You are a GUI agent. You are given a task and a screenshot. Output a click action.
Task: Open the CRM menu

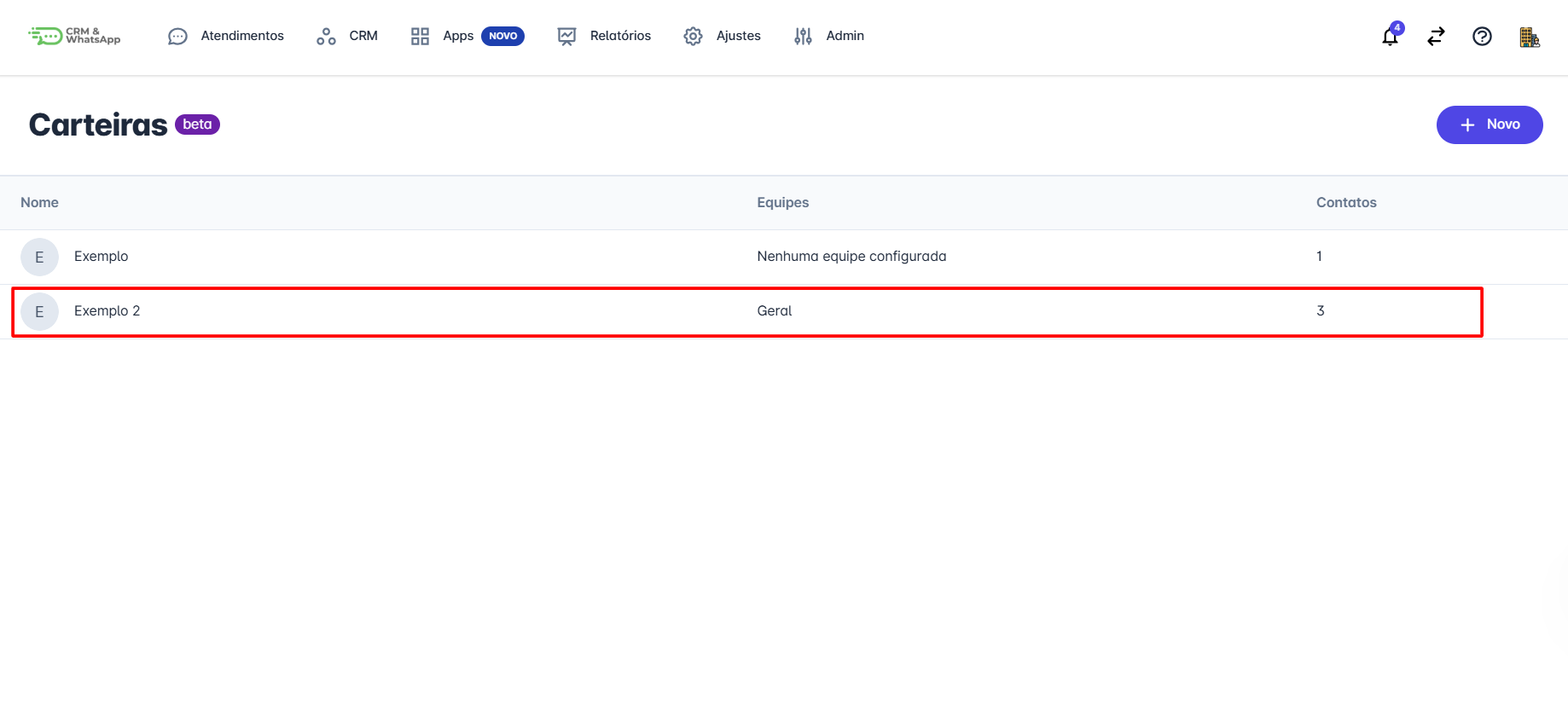click(x=363, y=36)
